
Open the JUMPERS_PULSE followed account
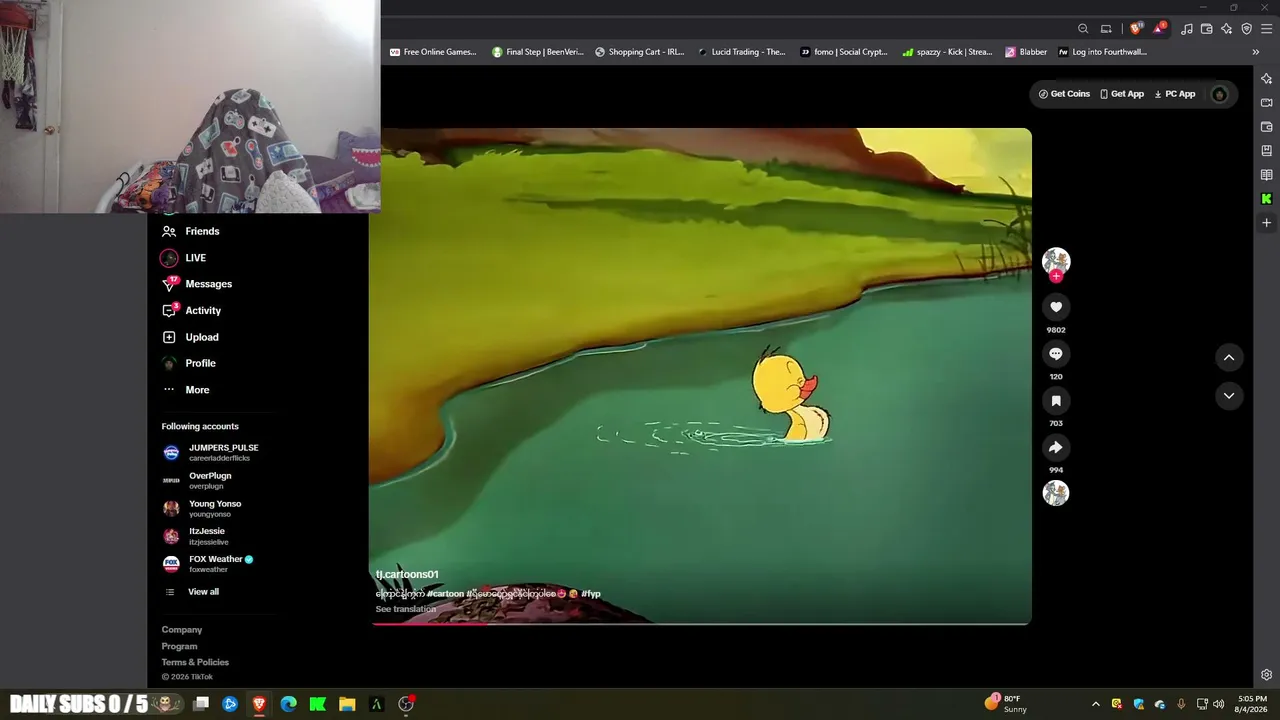pos(211,452)
